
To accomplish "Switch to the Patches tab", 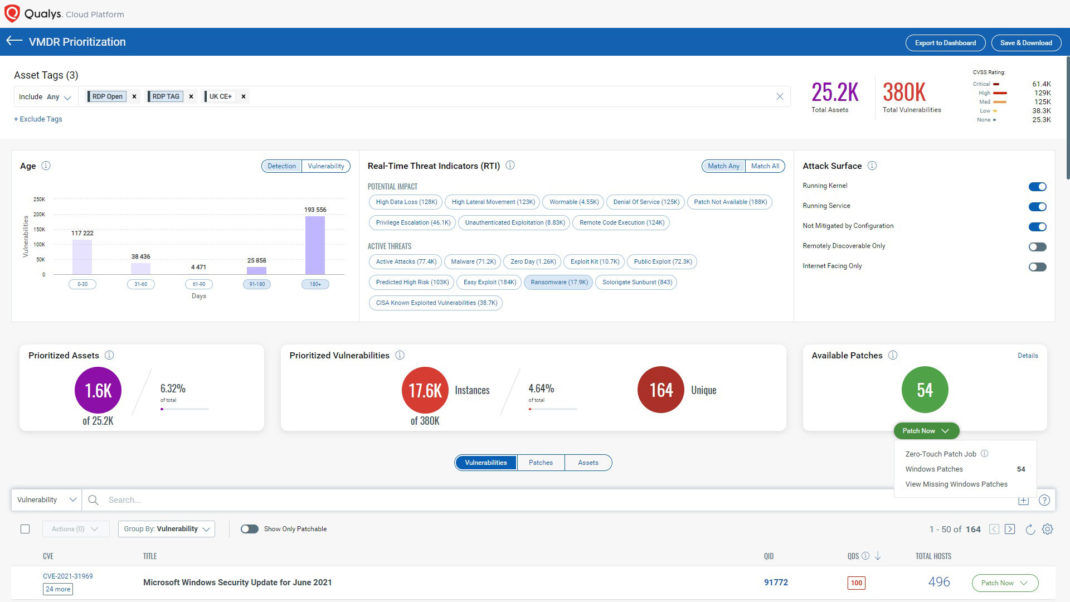I will tap(540, 463).
